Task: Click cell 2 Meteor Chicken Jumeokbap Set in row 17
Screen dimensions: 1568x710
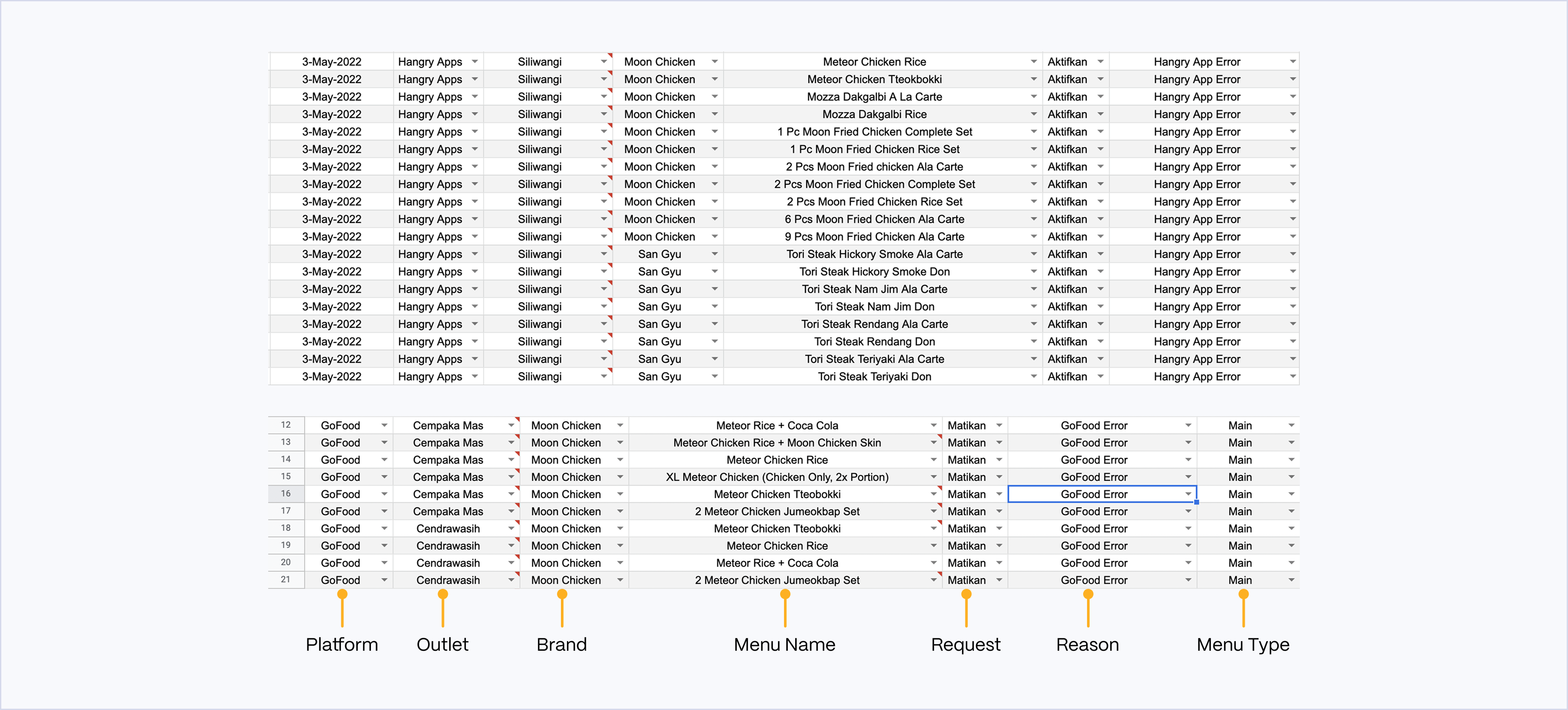Action: click(x=785, y=511)
